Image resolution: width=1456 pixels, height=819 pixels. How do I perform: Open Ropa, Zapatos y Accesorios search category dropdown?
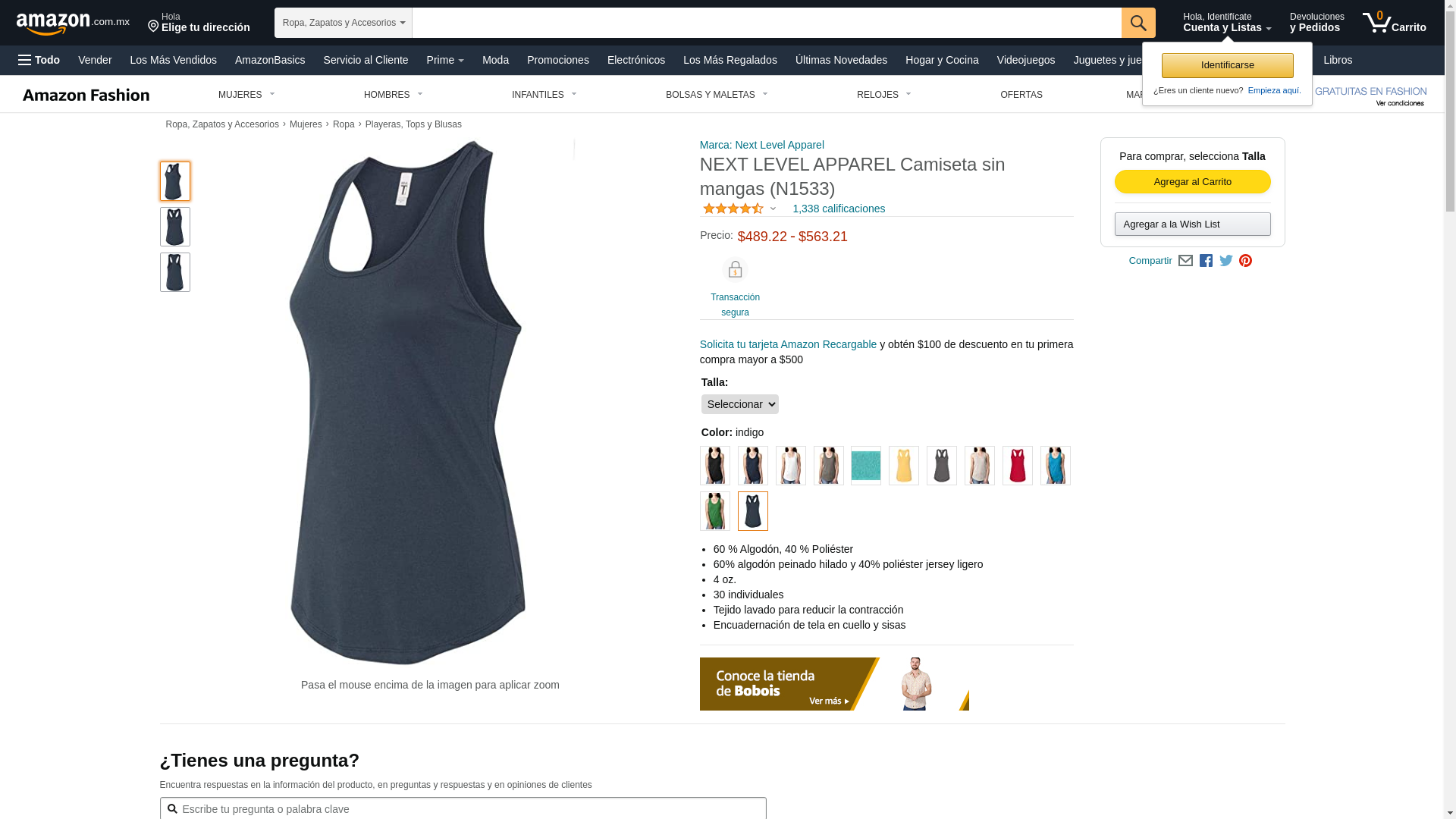[x=344, y=23]
